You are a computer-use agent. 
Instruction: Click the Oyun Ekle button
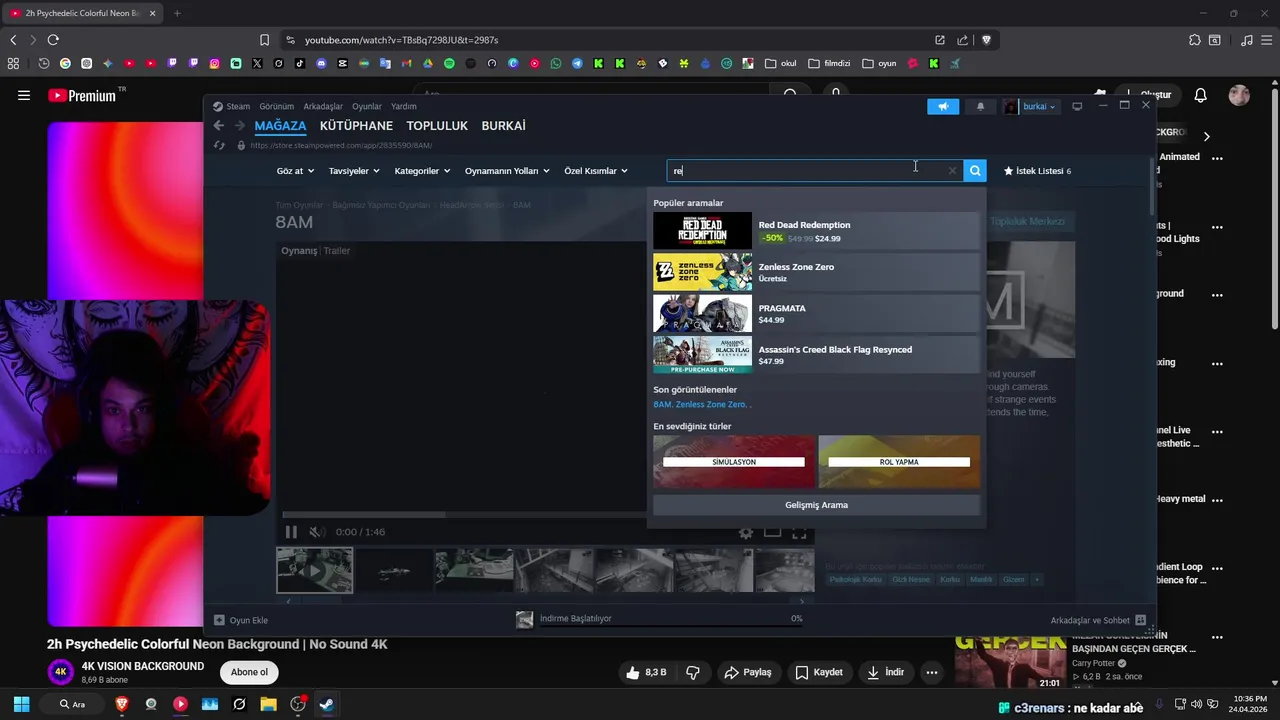[x=241, y=620]
